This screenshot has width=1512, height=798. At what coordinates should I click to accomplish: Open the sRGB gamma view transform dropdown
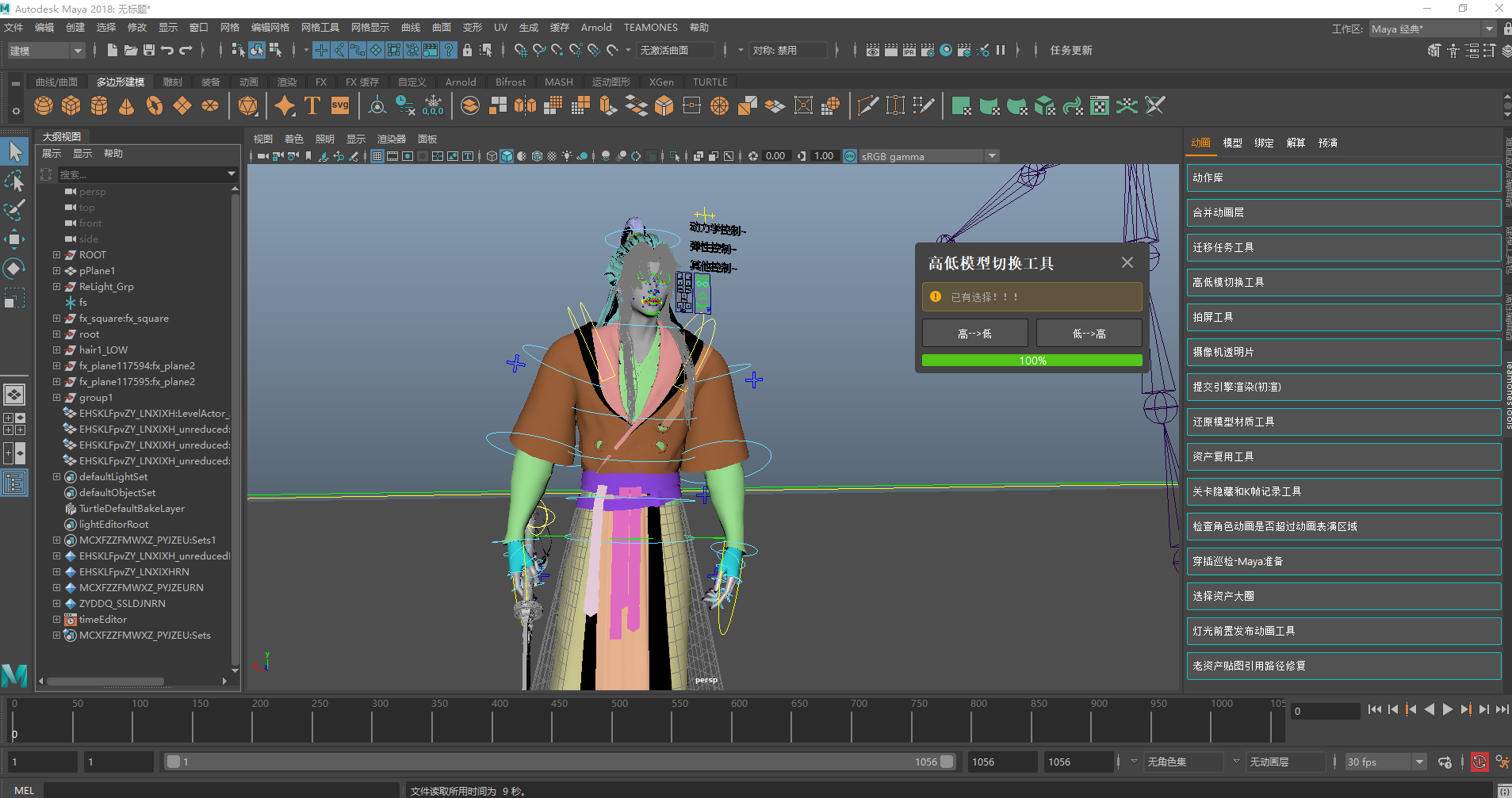pos(991,156)
